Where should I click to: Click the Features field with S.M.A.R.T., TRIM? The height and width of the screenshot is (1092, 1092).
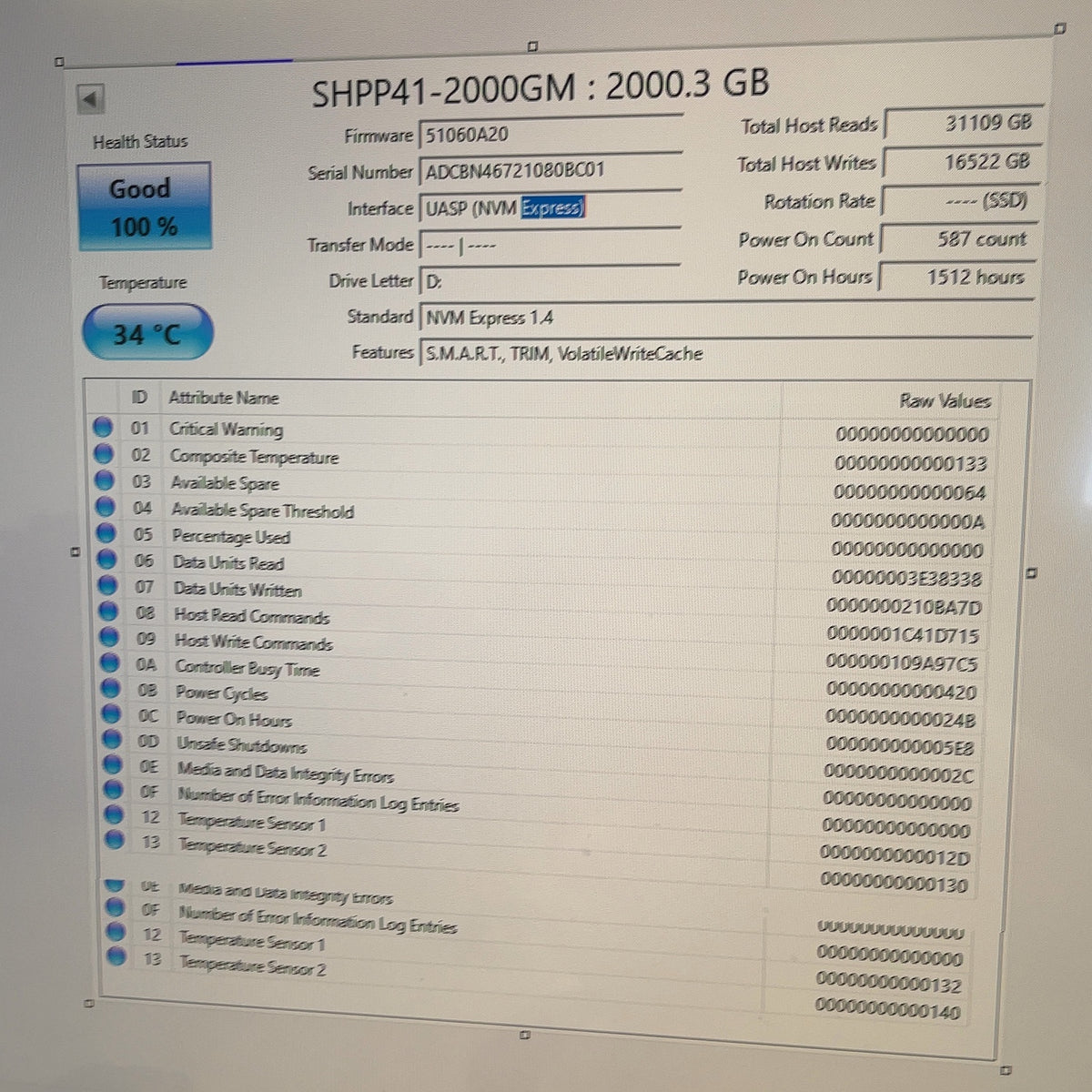click(x=725, y=353)
